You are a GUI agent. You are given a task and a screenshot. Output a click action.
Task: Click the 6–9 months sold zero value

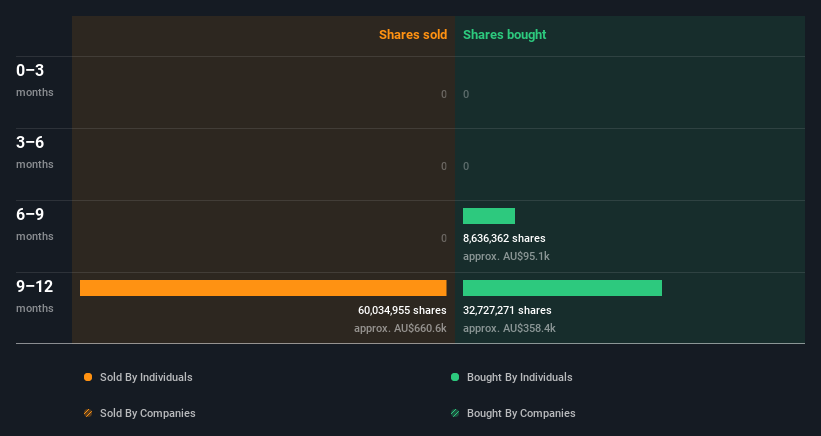click(443, 238)
